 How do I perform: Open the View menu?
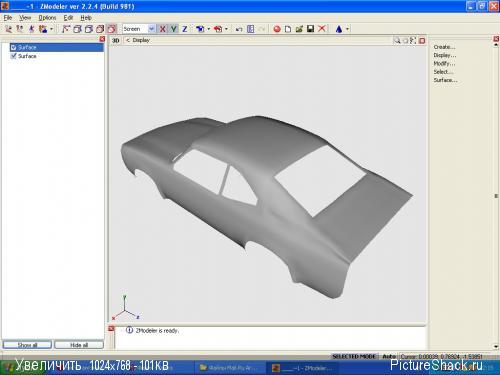click(25, 18)
